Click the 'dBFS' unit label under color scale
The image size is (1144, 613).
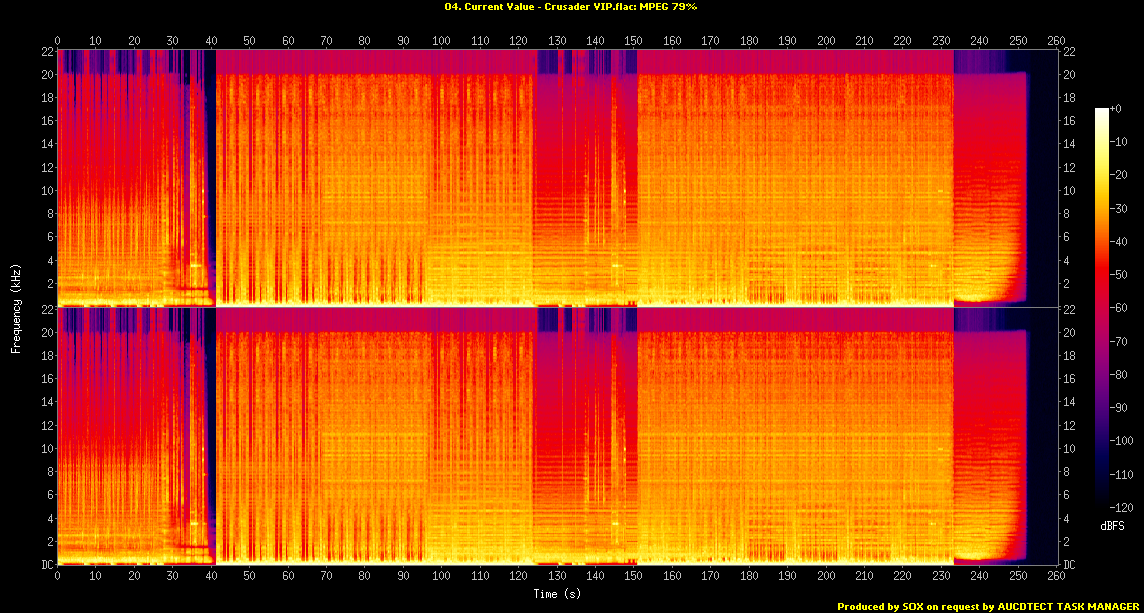pyautogui.click(x=1113, y=525)
